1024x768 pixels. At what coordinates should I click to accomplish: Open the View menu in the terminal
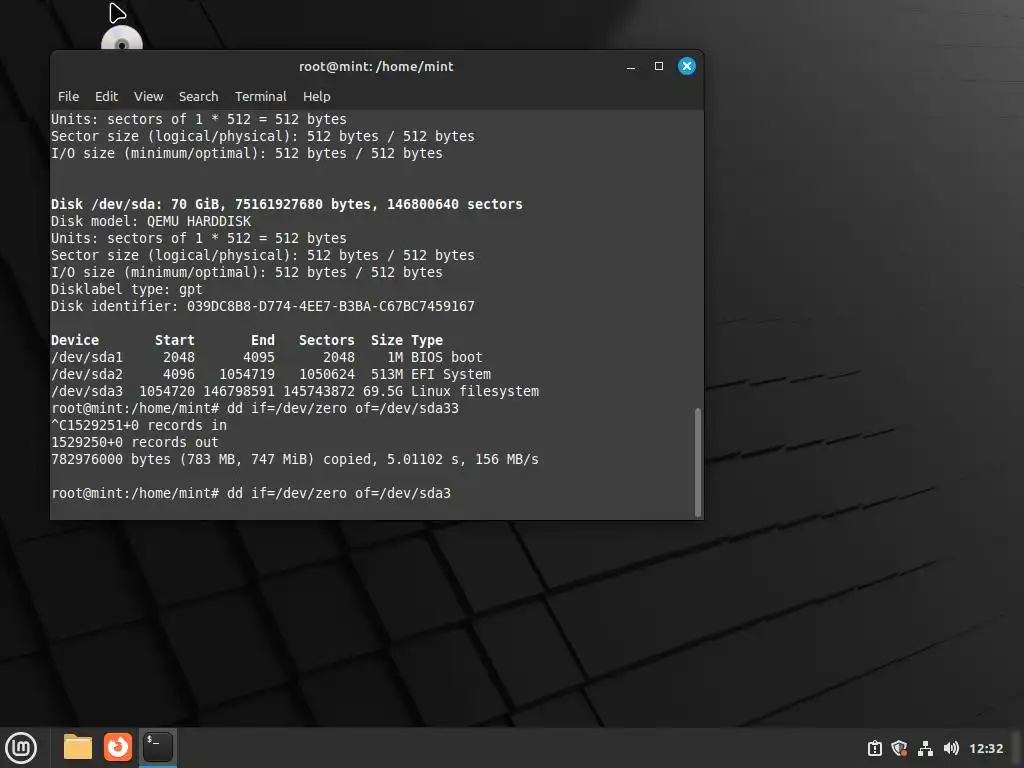click(148, 97)
